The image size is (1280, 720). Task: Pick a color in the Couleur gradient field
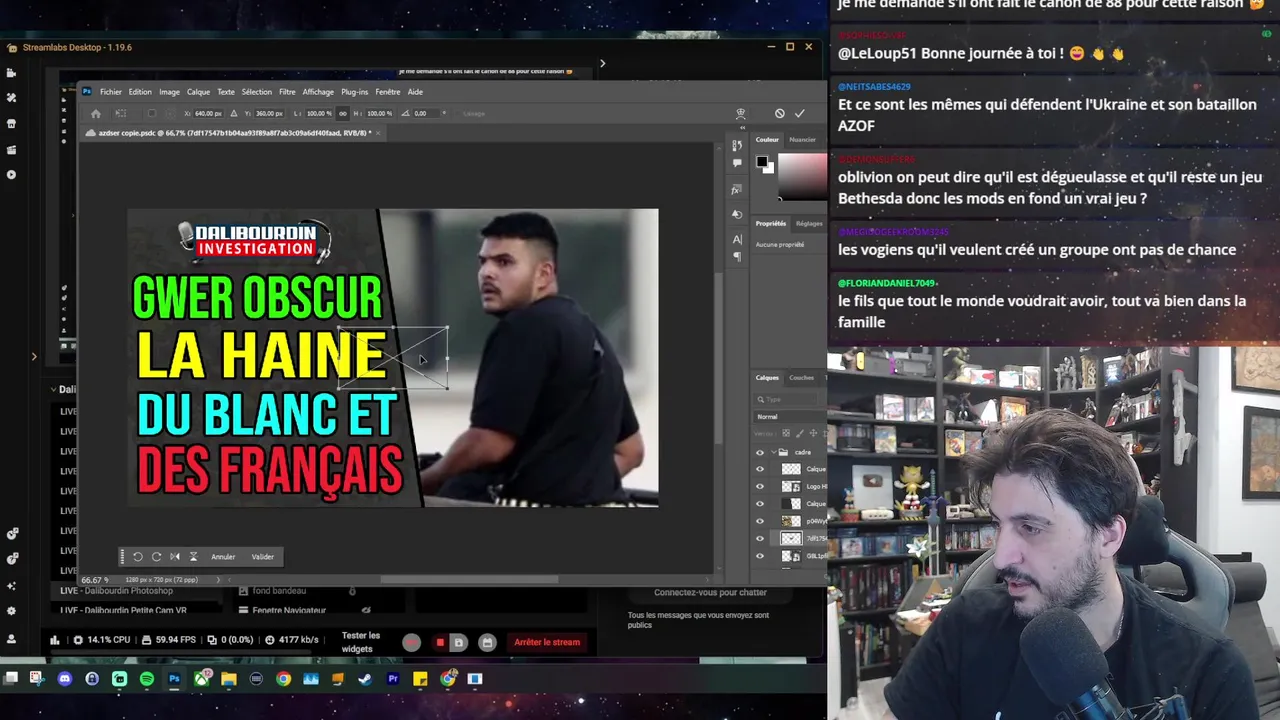[803, 178]
